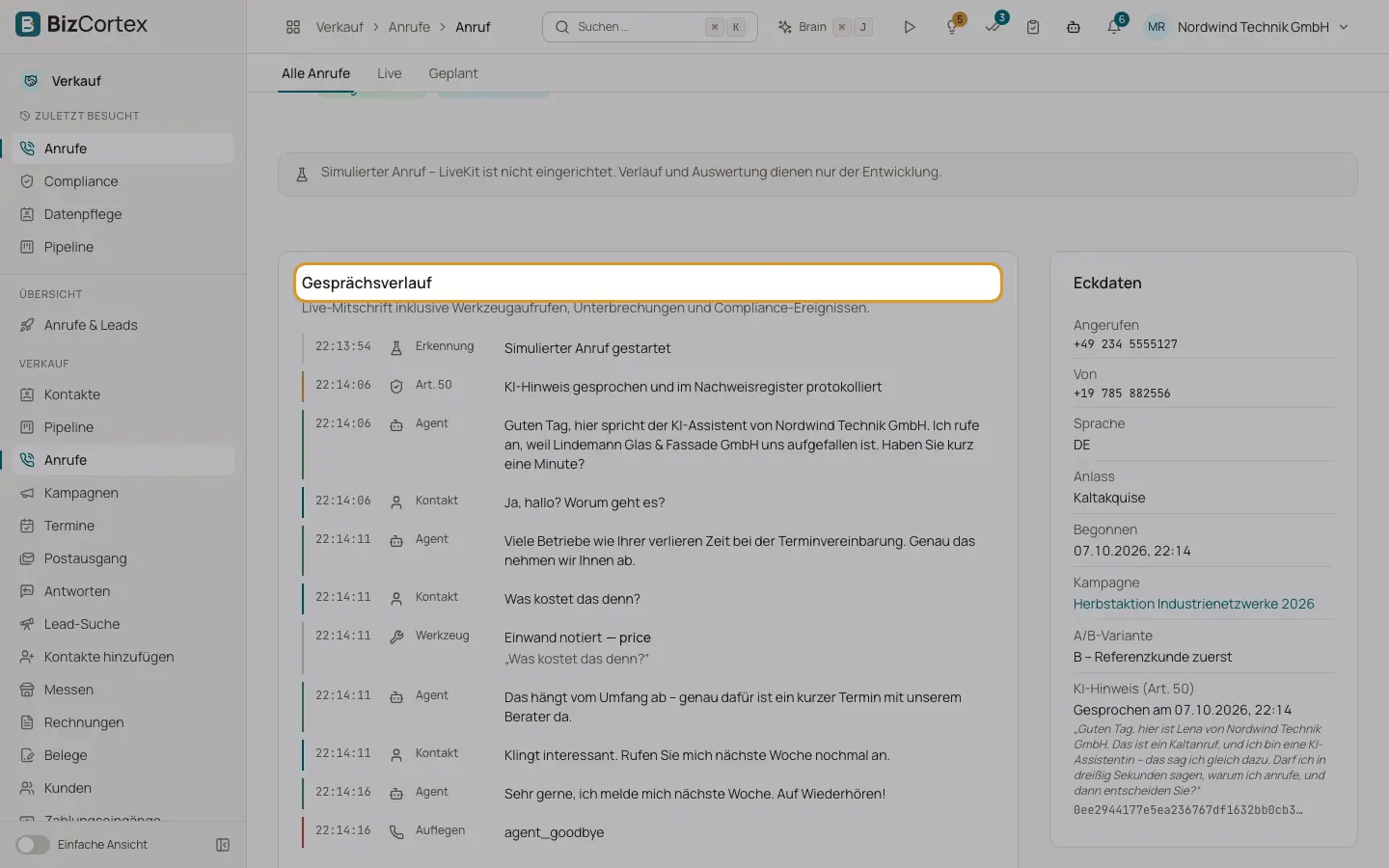Click the Anrufe breadcrumb
Screen dimensions: 1389x868
[409, 27]
